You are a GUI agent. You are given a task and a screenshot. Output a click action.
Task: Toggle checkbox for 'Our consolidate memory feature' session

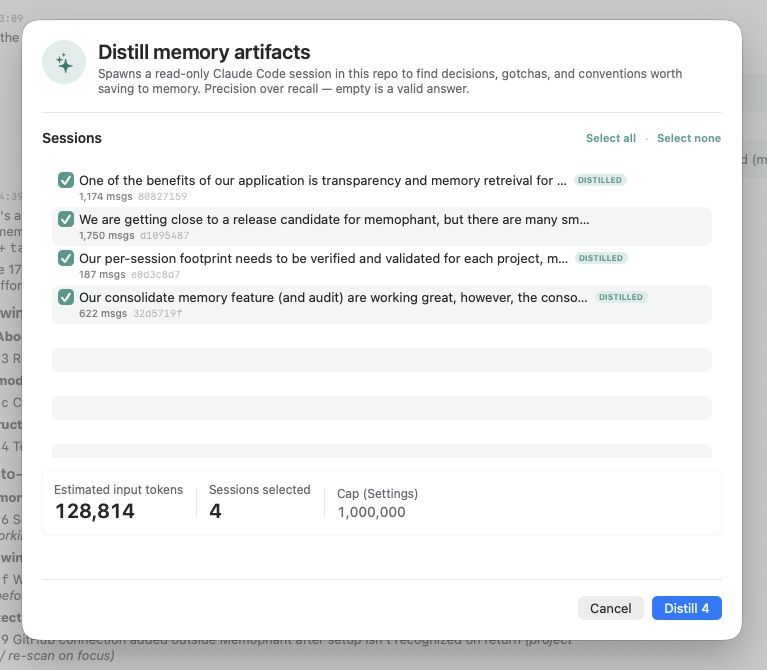[66, 297]
